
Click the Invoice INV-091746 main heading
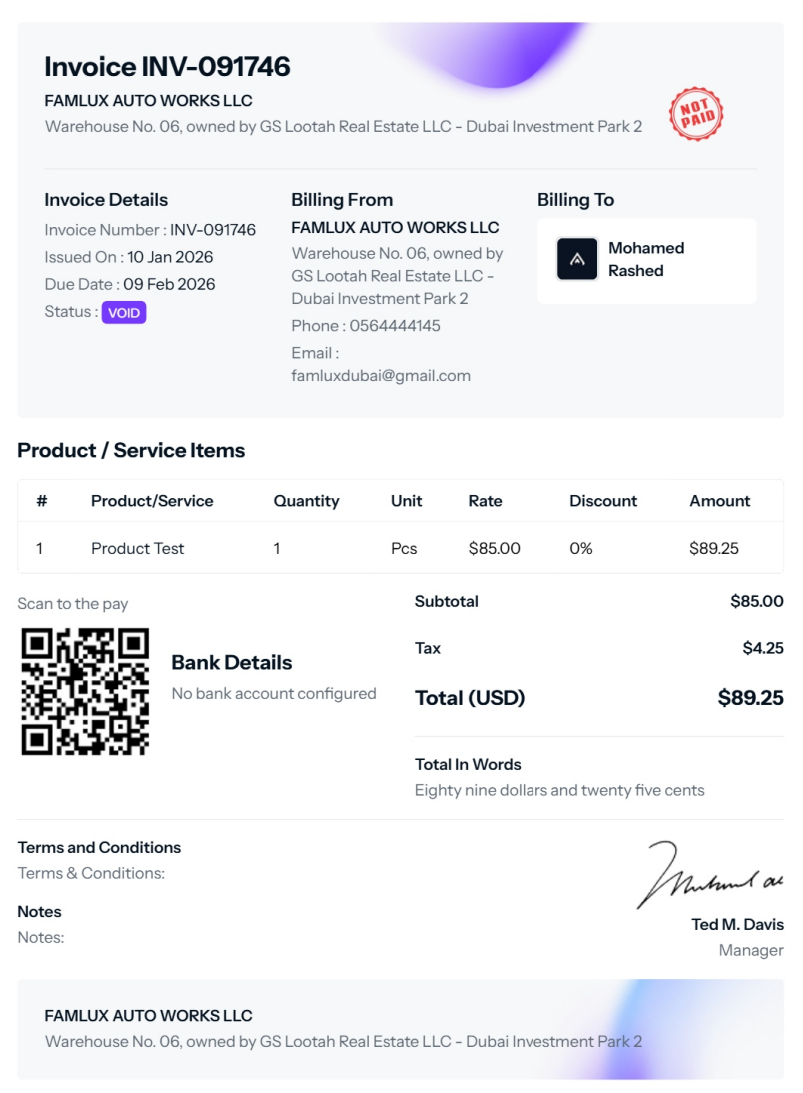pos(167,67)
